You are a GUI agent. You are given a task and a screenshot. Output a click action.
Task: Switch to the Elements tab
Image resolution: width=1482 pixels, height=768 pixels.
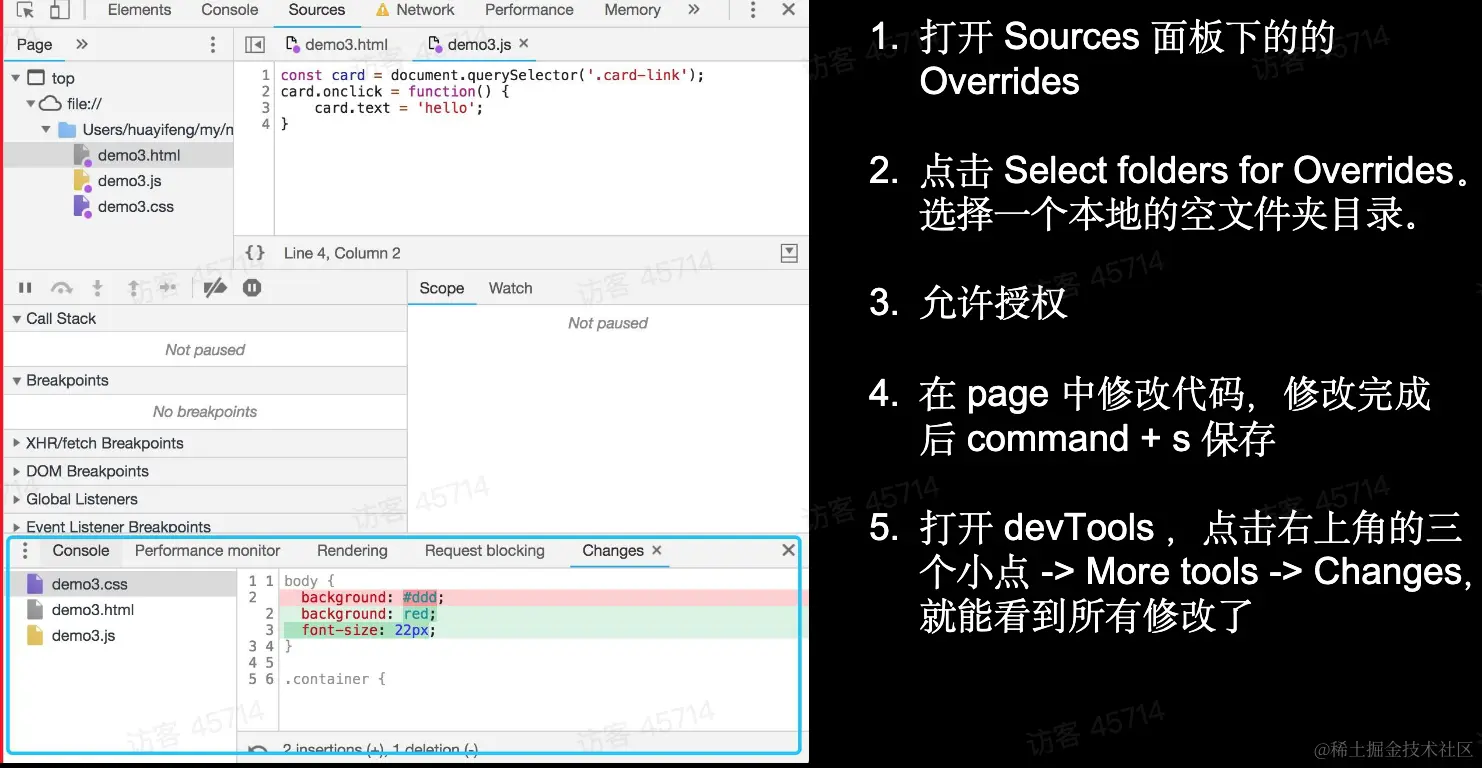(x=139, y=10)
